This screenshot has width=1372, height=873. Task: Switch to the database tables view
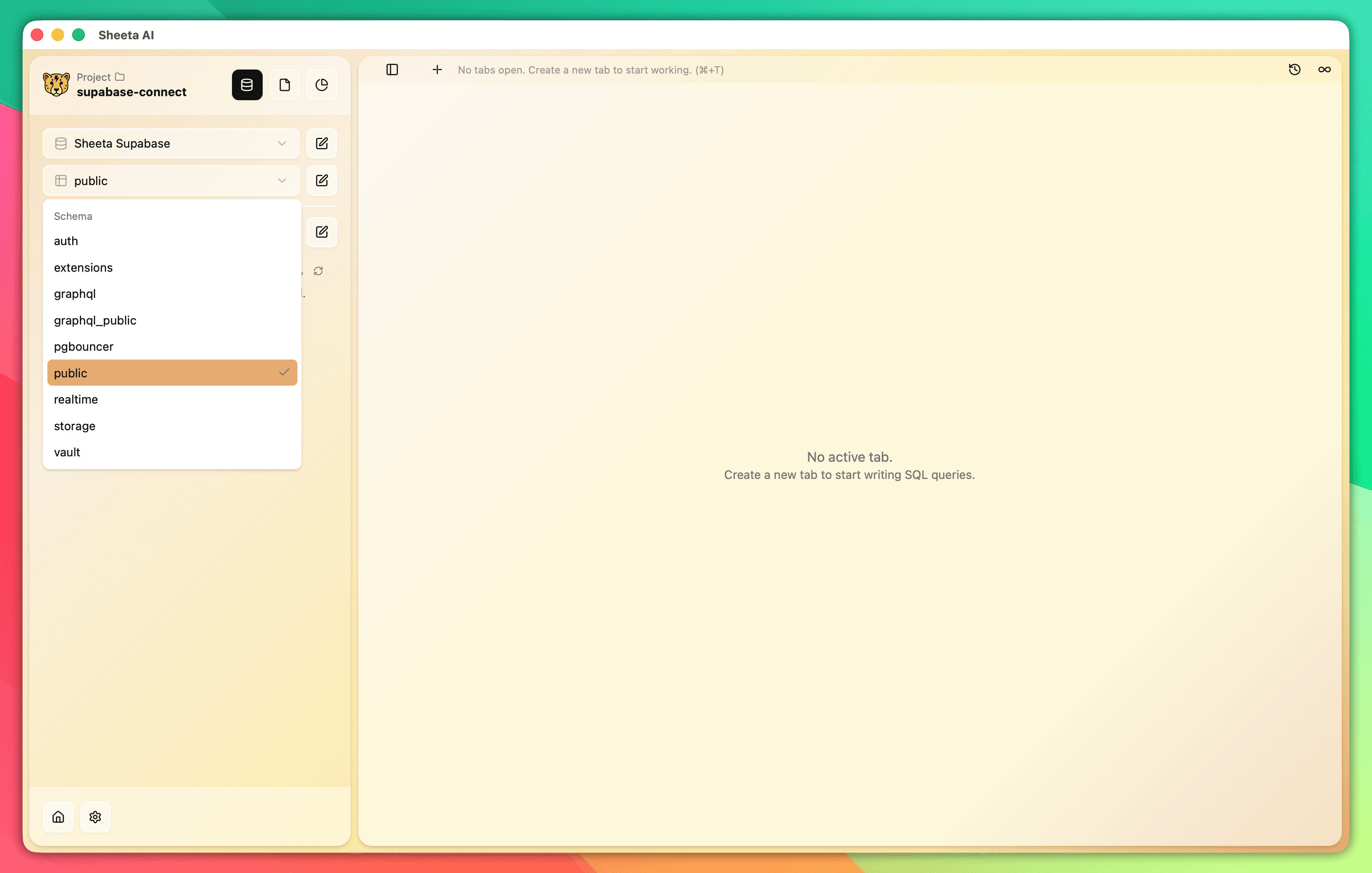(x=247, y=84)
